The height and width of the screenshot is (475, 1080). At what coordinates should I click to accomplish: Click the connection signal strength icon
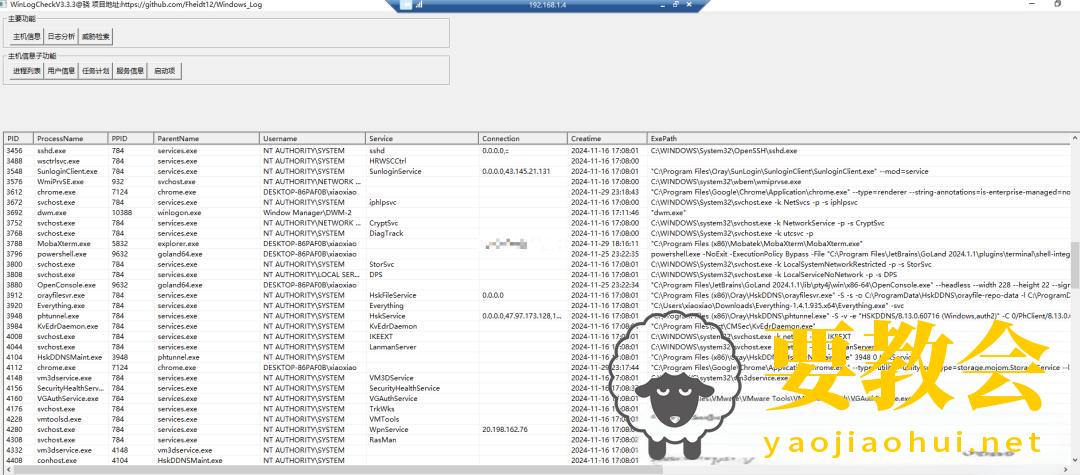(x=419, y=5)
